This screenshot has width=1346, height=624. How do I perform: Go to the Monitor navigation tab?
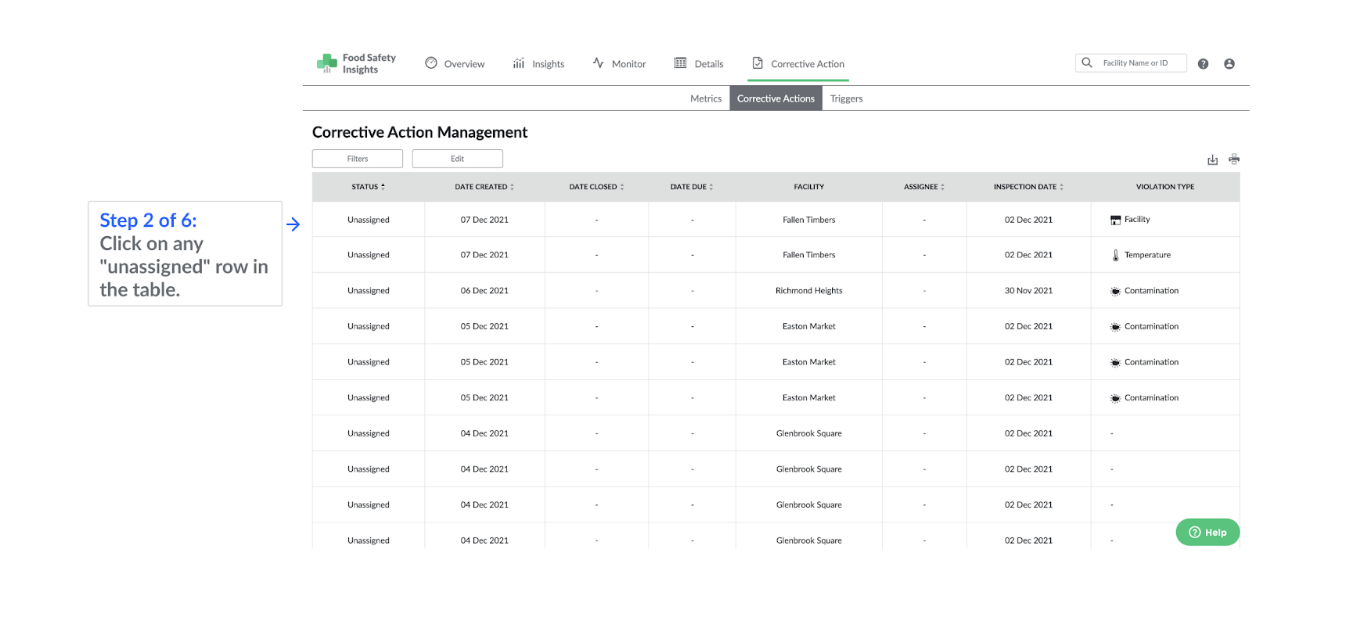tap(619, 64)
